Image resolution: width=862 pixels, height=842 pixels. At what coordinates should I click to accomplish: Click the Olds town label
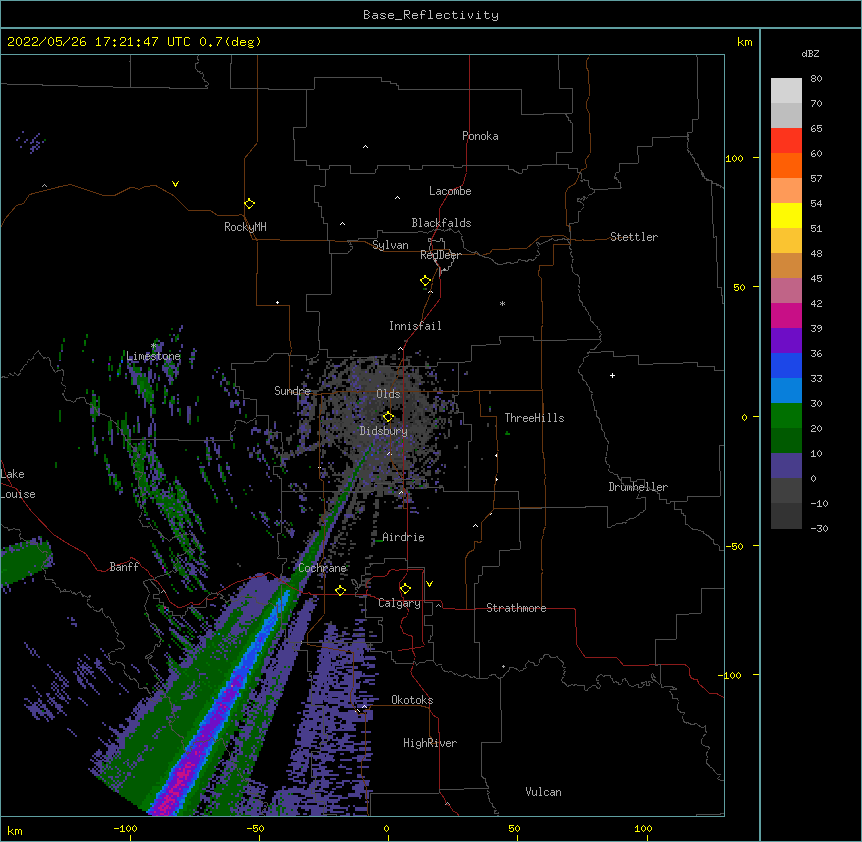click(388, 394)
